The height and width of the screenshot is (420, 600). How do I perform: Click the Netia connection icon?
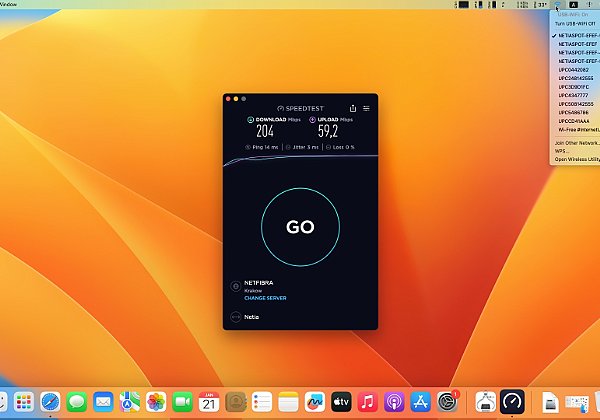236,317
